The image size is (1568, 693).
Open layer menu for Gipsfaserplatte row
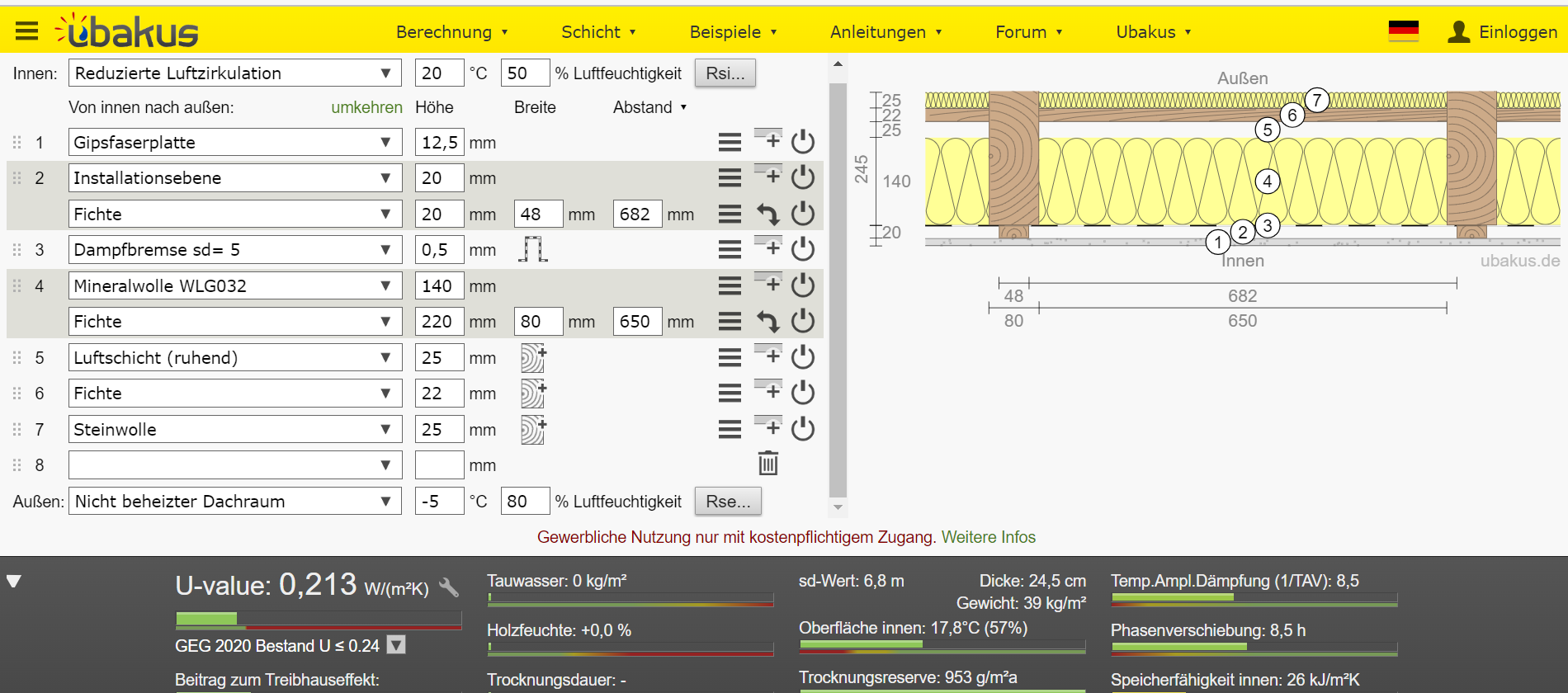(729, 143)
